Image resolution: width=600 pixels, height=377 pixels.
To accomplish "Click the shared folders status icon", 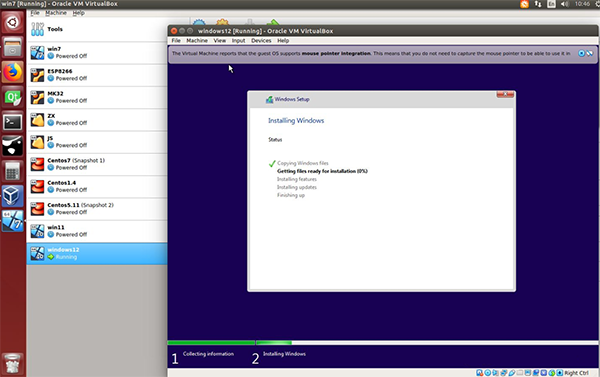I will click(520, 373).
